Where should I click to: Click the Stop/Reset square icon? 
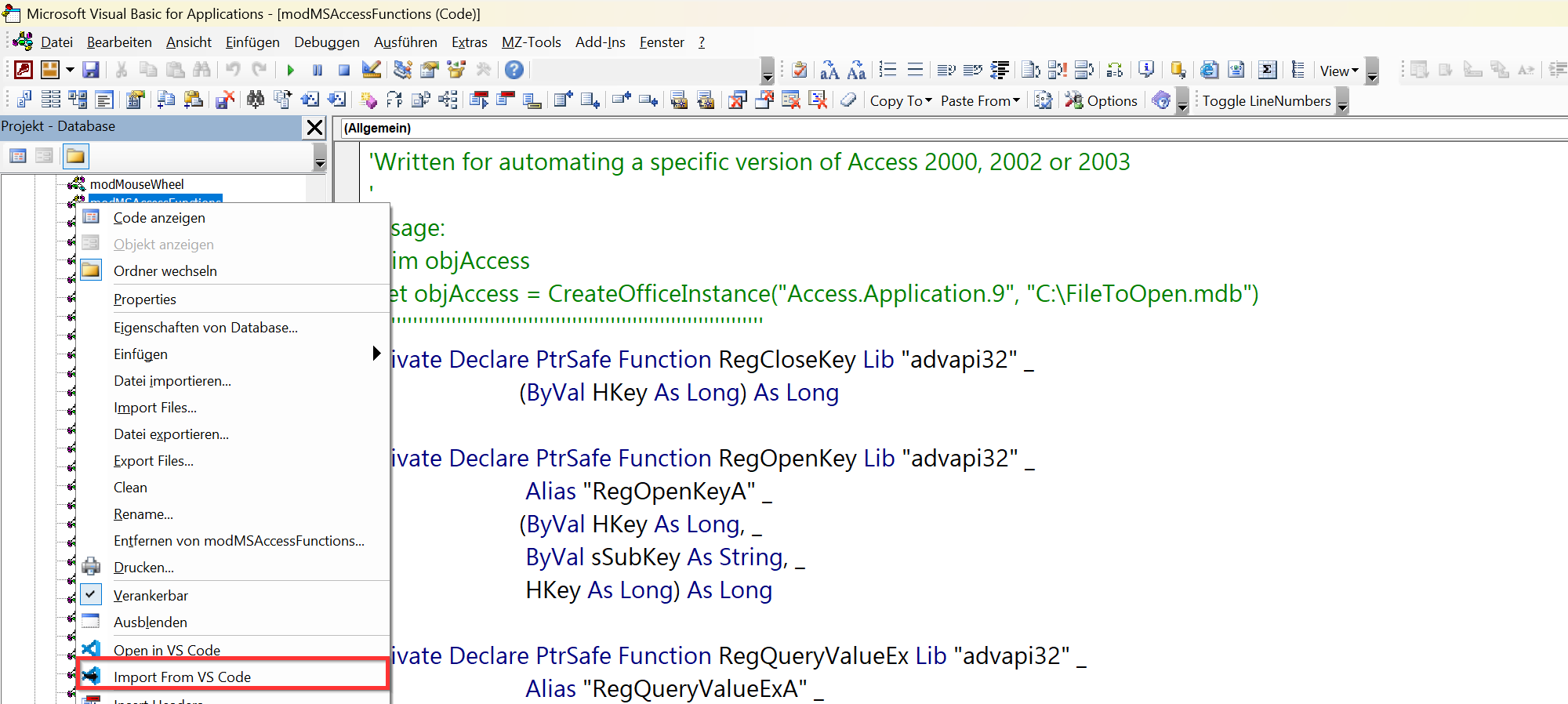coord(343,71)
